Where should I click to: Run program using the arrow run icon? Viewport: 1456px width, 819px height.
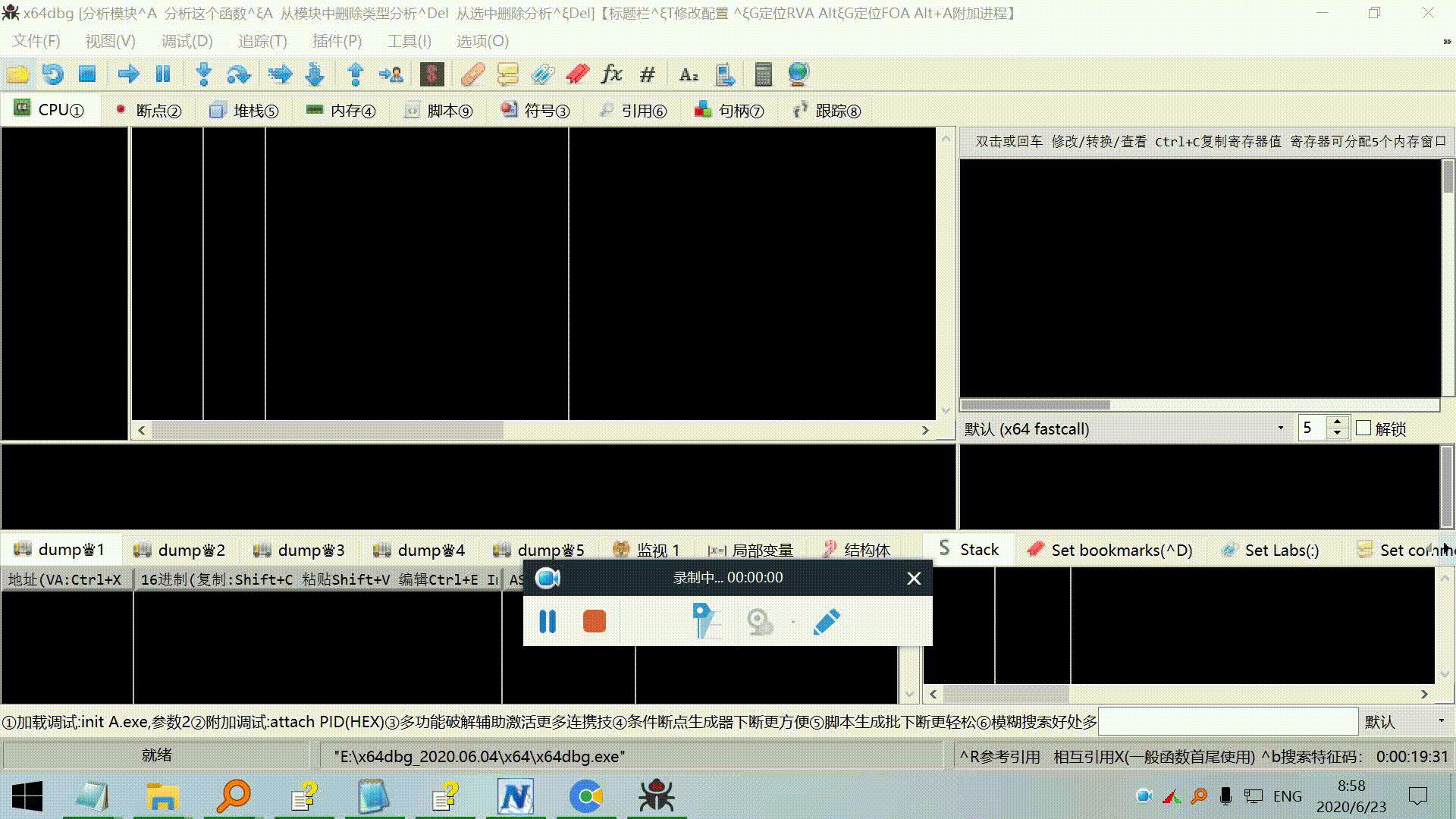pos(128,74)
